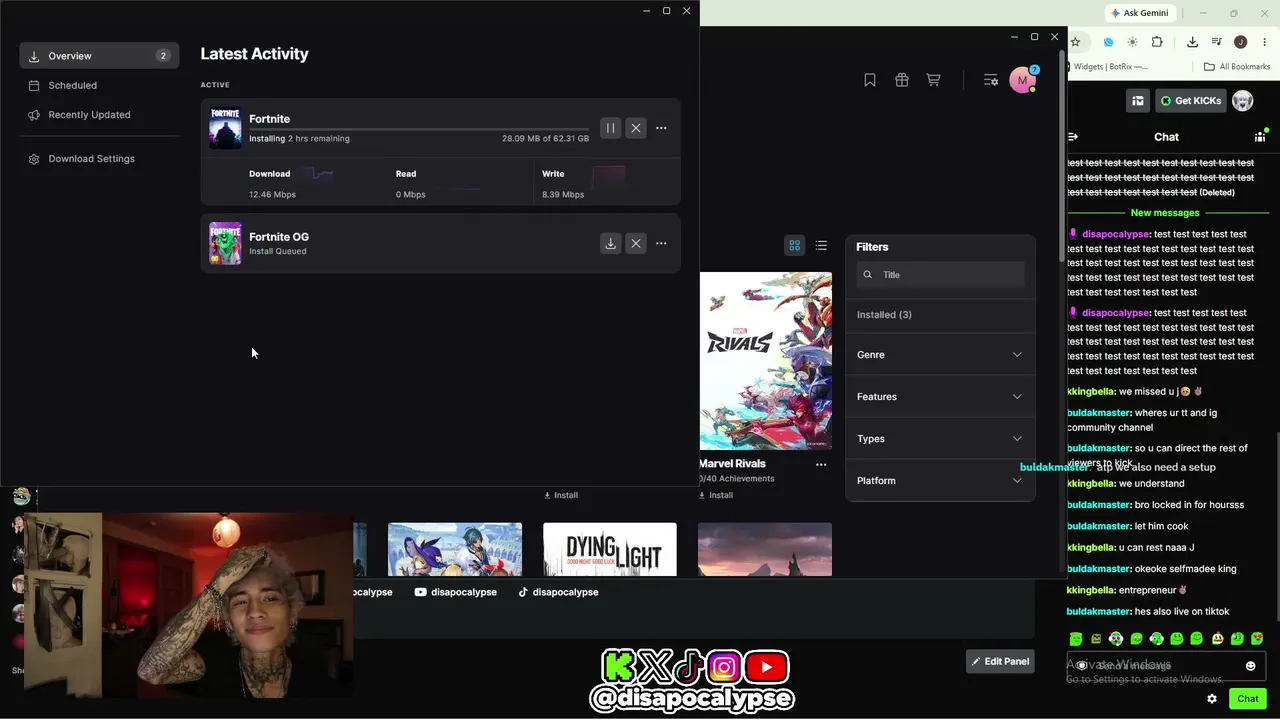
Task: Open the browser downloads icon
Action: [x=1192, y=42]
